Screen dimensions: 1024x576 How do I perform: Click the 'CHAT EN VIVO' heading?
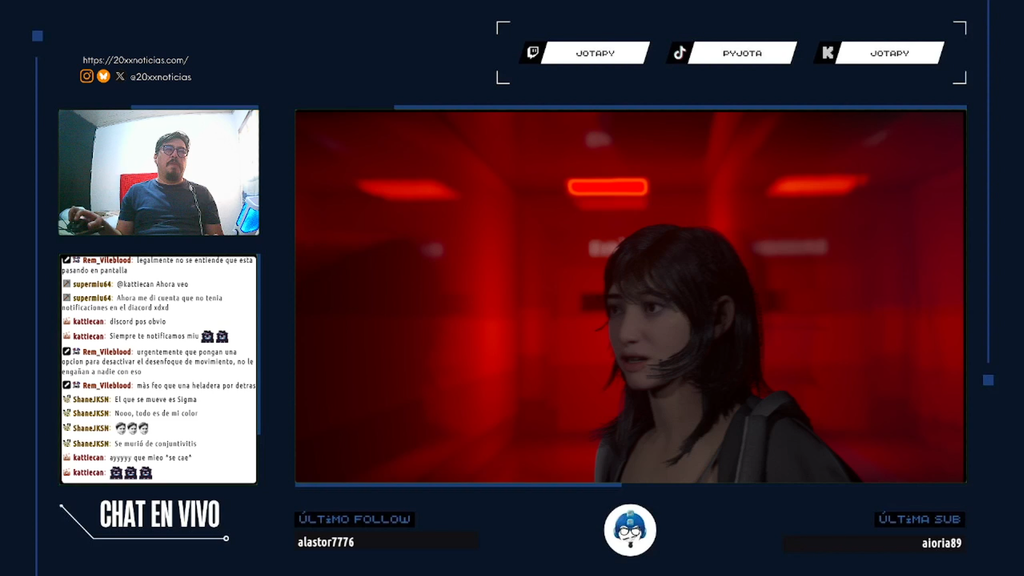pyautogui.click(x=159, y=515)
